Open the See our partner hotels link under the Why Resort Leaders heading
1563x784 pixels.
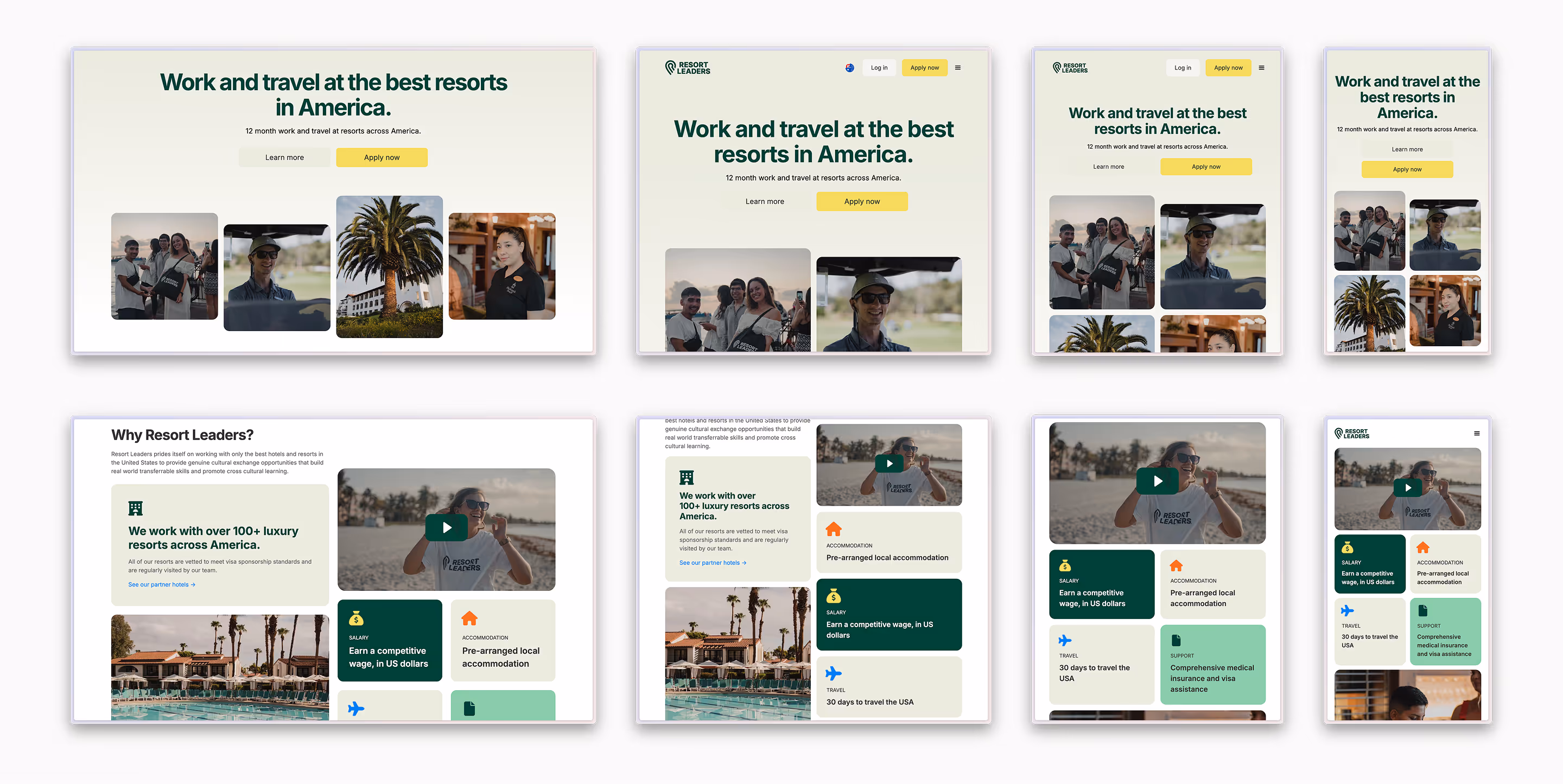(x=161, y=585)
